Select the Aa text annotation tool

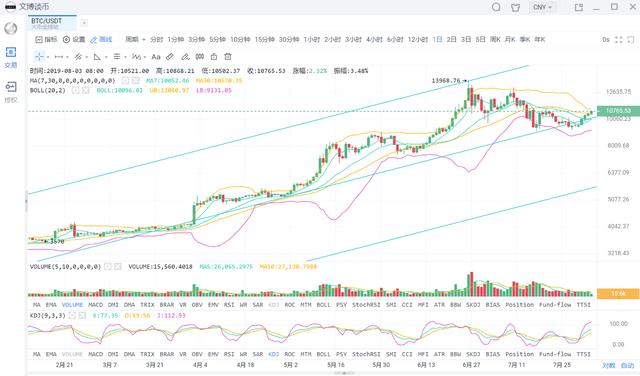pyautogui.click(x=156, y=57)
